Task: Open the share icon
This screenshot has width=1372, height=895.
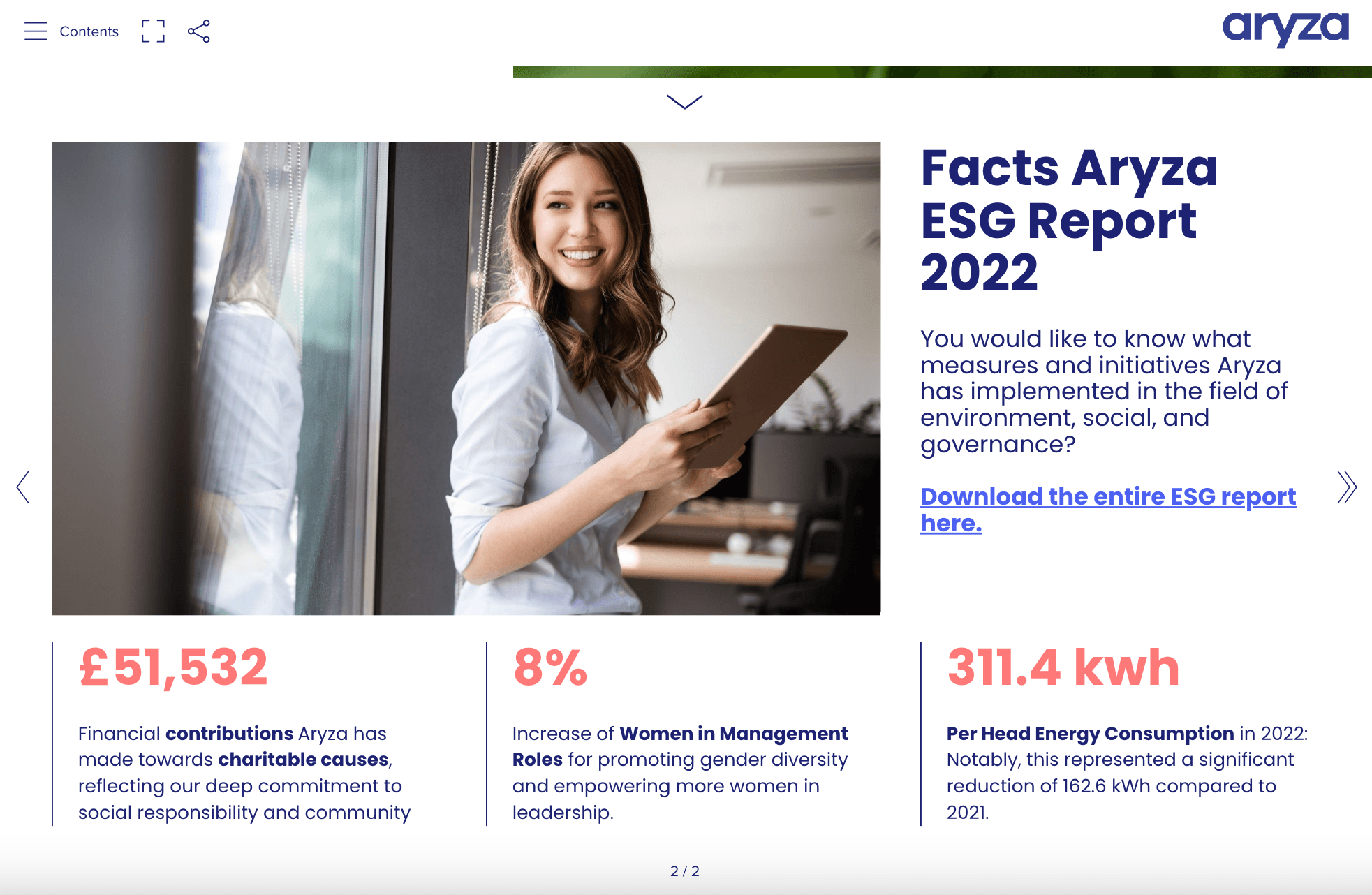Action: pyautogui.click(x=199, y=31)
